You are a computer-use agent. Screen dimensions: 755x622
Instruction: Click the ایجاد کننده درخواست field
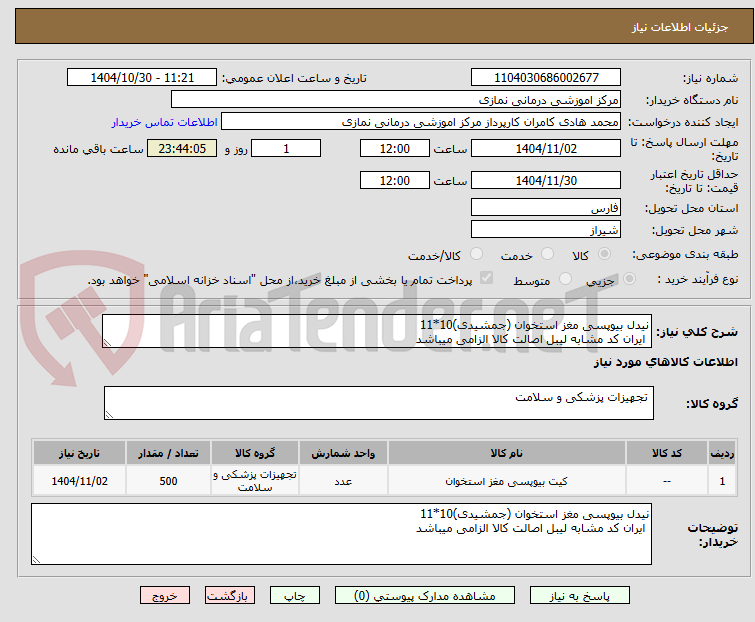click(421, 122)
